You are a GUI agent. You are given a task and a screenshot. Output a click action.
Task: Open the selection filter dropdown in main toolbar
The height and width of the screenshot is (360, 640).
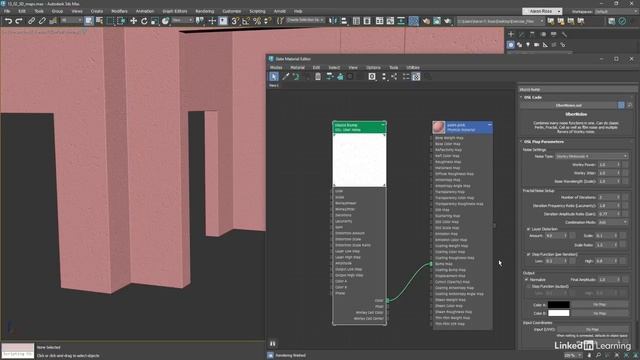pyautogui.click(x=71, y=20)
